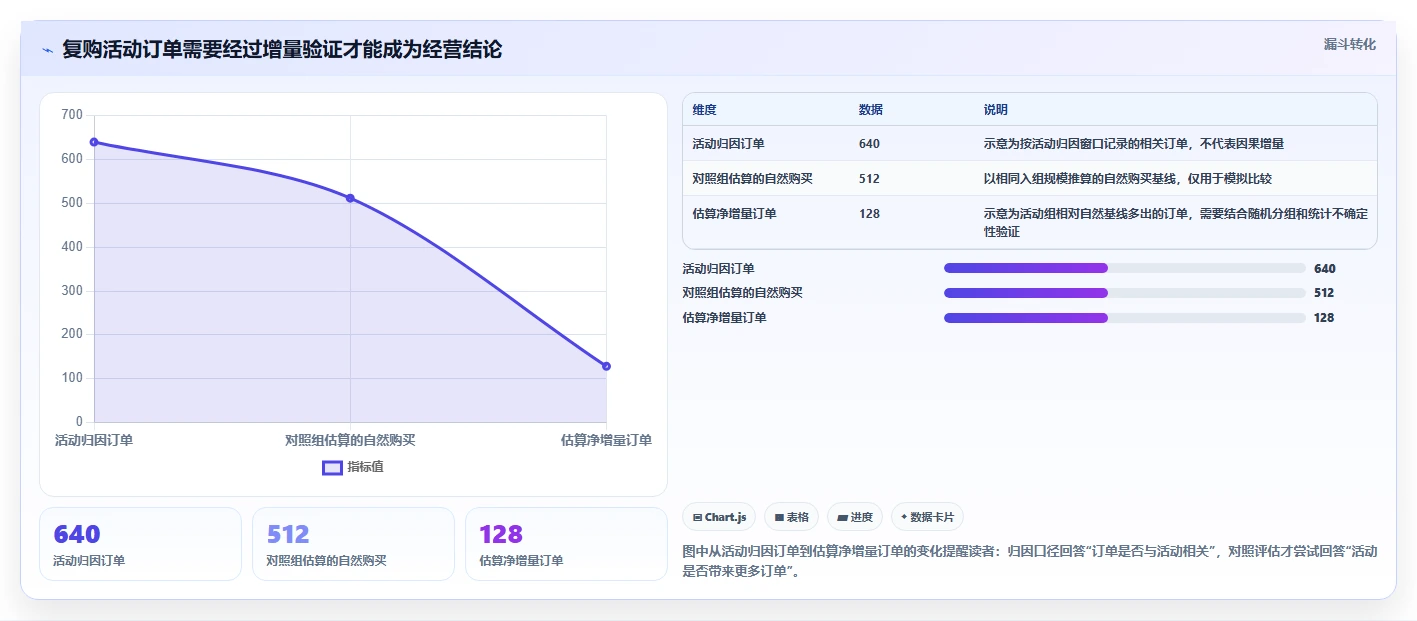Click the x-axis label 活动归因订单
Screen dimensions: 1417x621
(94, 440)
